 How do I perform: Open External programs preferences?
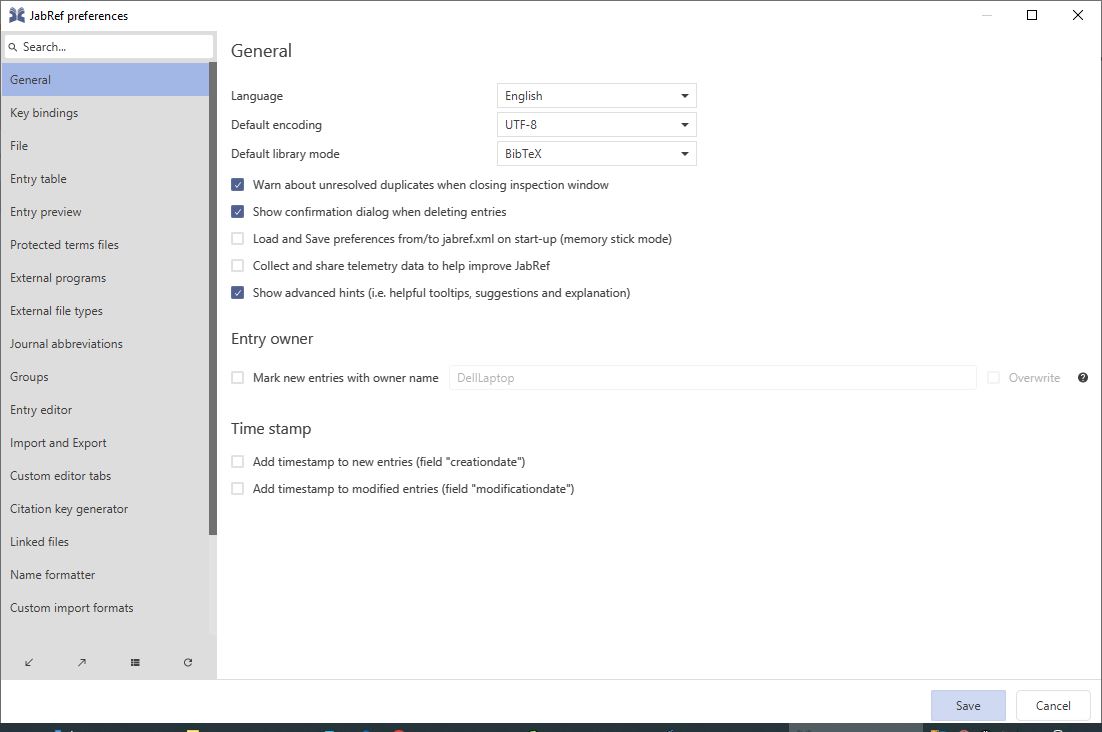click(x=105, y=277)
